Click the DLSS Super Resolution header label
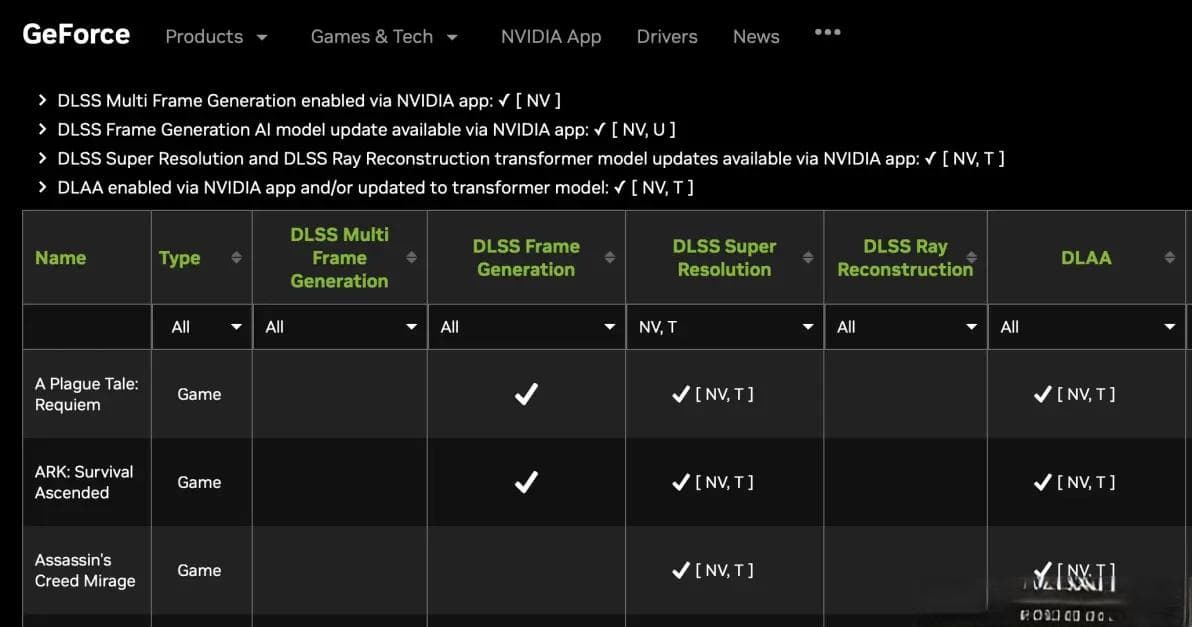 [x=724, y=258]
